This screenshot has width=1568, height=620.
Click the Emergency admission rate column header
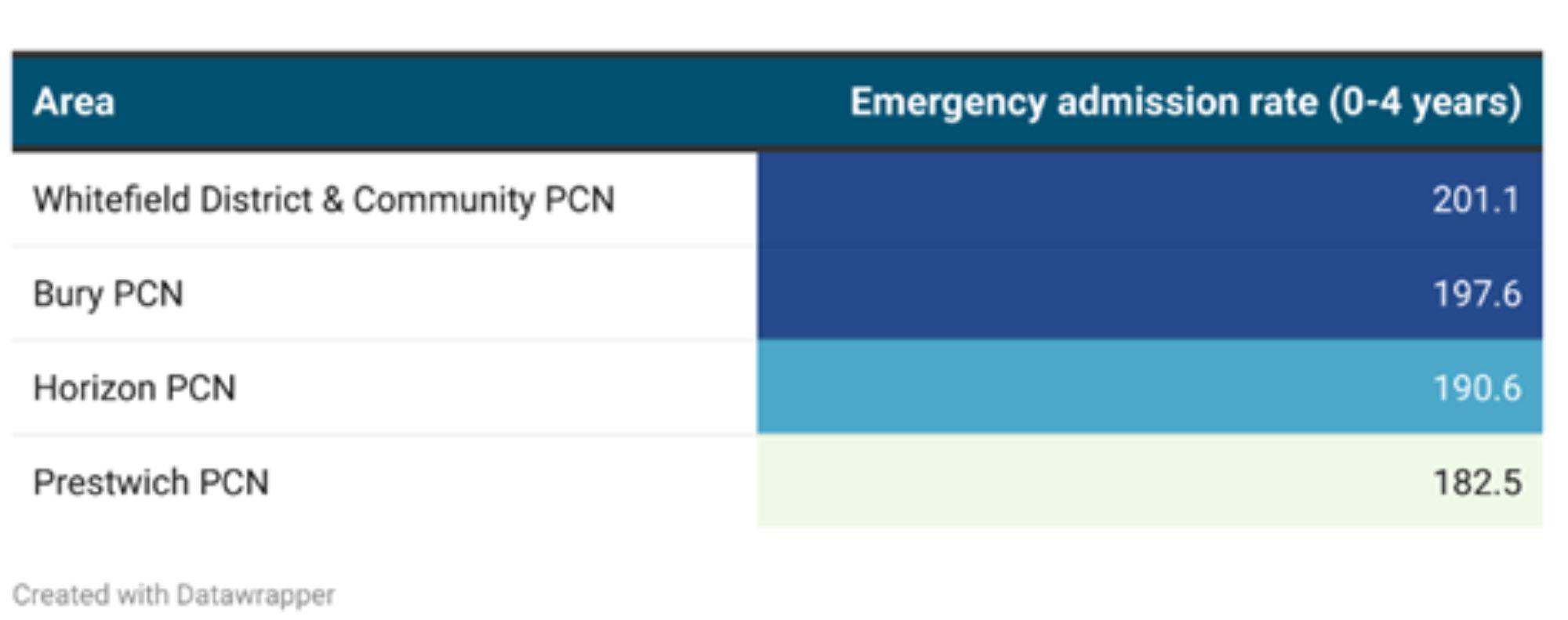[1185, 103]
